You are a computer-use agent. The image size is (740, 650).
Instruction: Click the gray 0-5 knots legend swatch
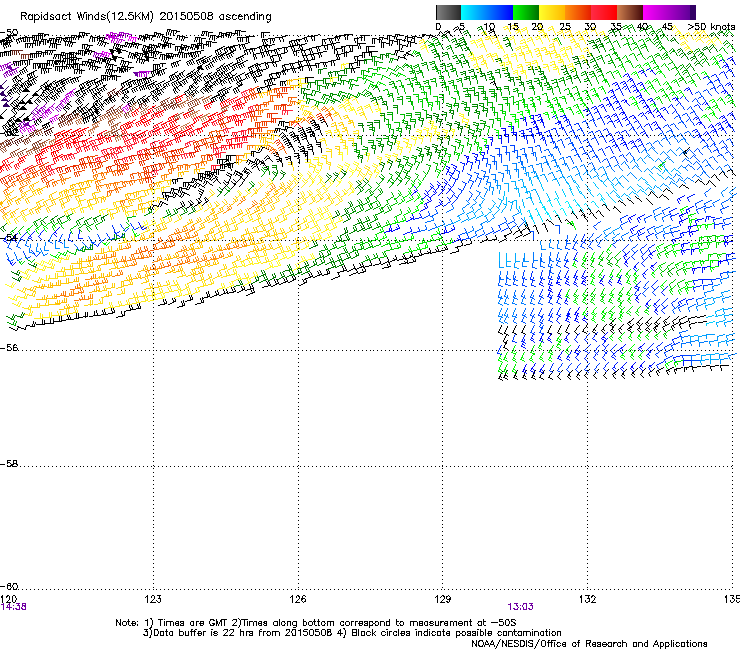coord(448,12)
